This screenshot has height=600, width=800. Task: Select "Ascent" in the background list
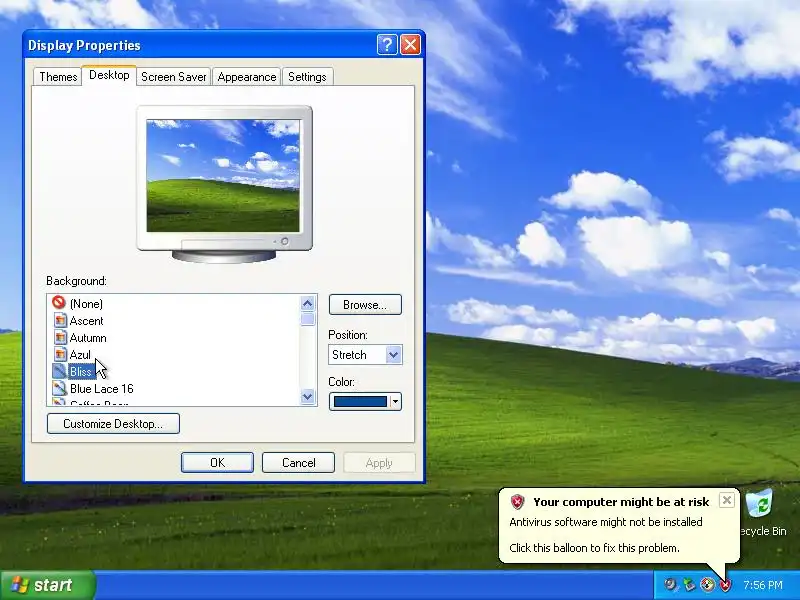tap(86, 320)
